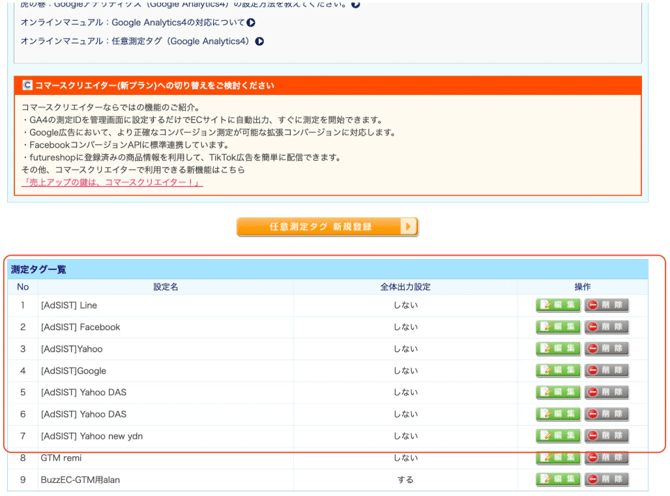Edit the No 6 Yahoo DAS tag
670x496 pixels.
[558, 414]
